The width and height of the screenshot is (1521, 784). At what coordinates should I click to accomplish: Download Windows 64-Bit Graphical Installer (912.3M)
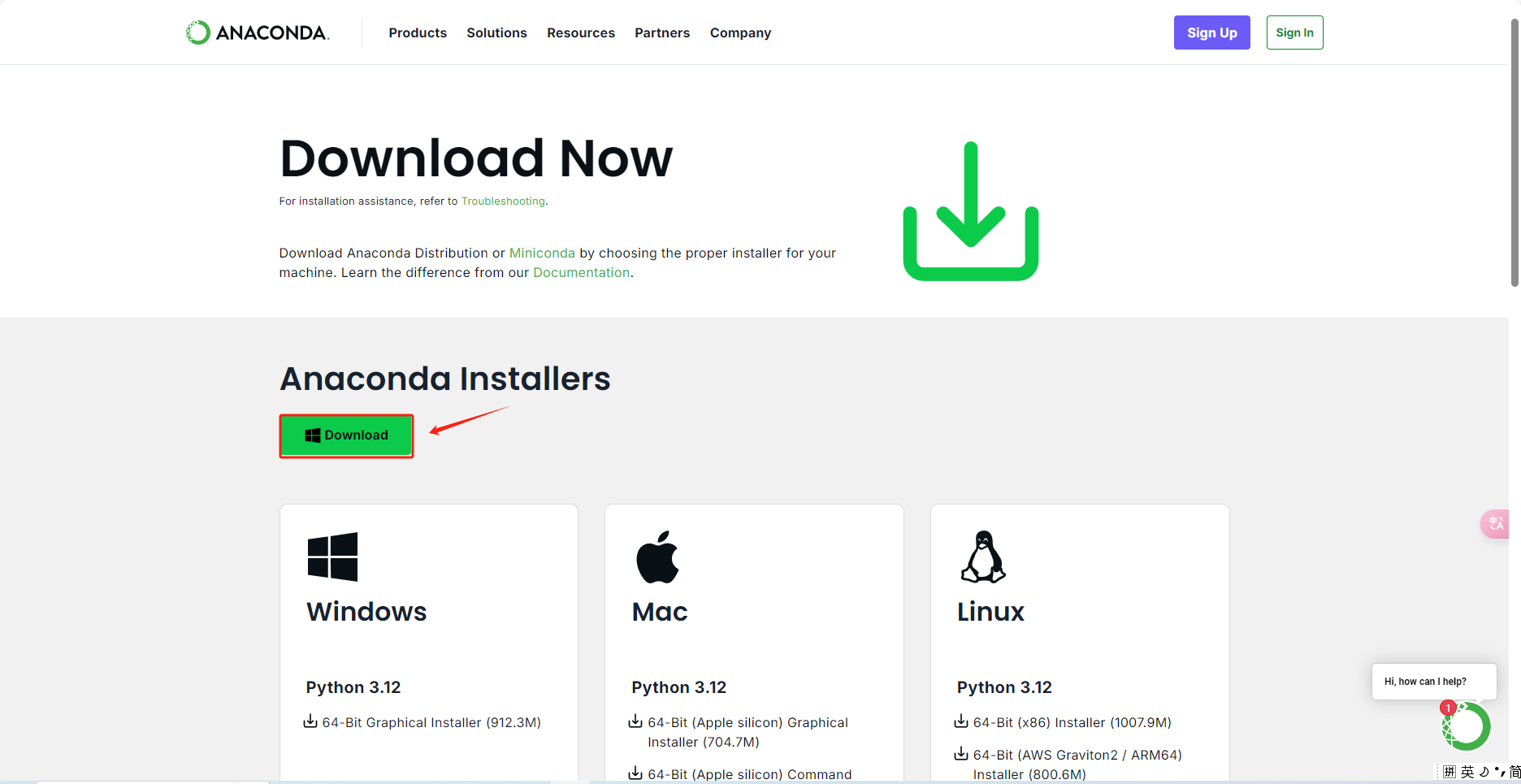431,722
